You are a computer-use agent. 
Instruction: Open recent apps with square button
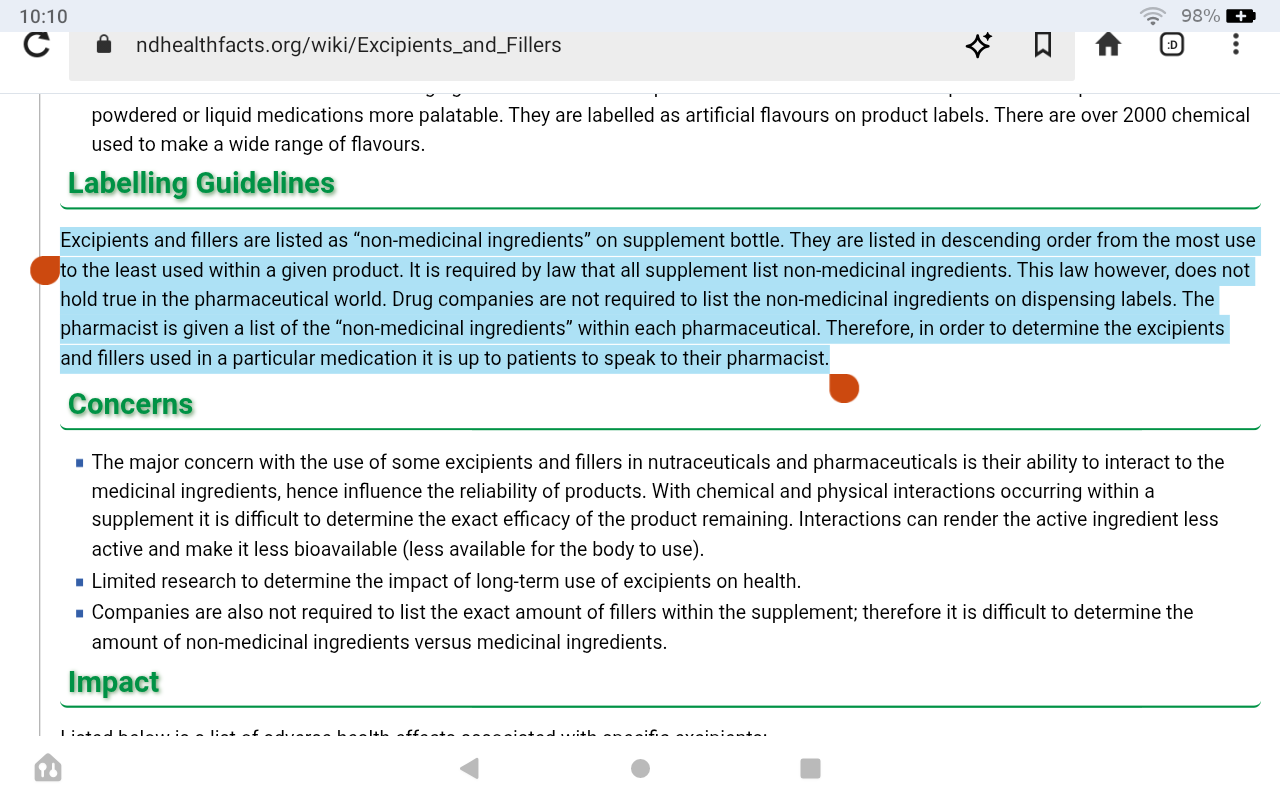810,768
